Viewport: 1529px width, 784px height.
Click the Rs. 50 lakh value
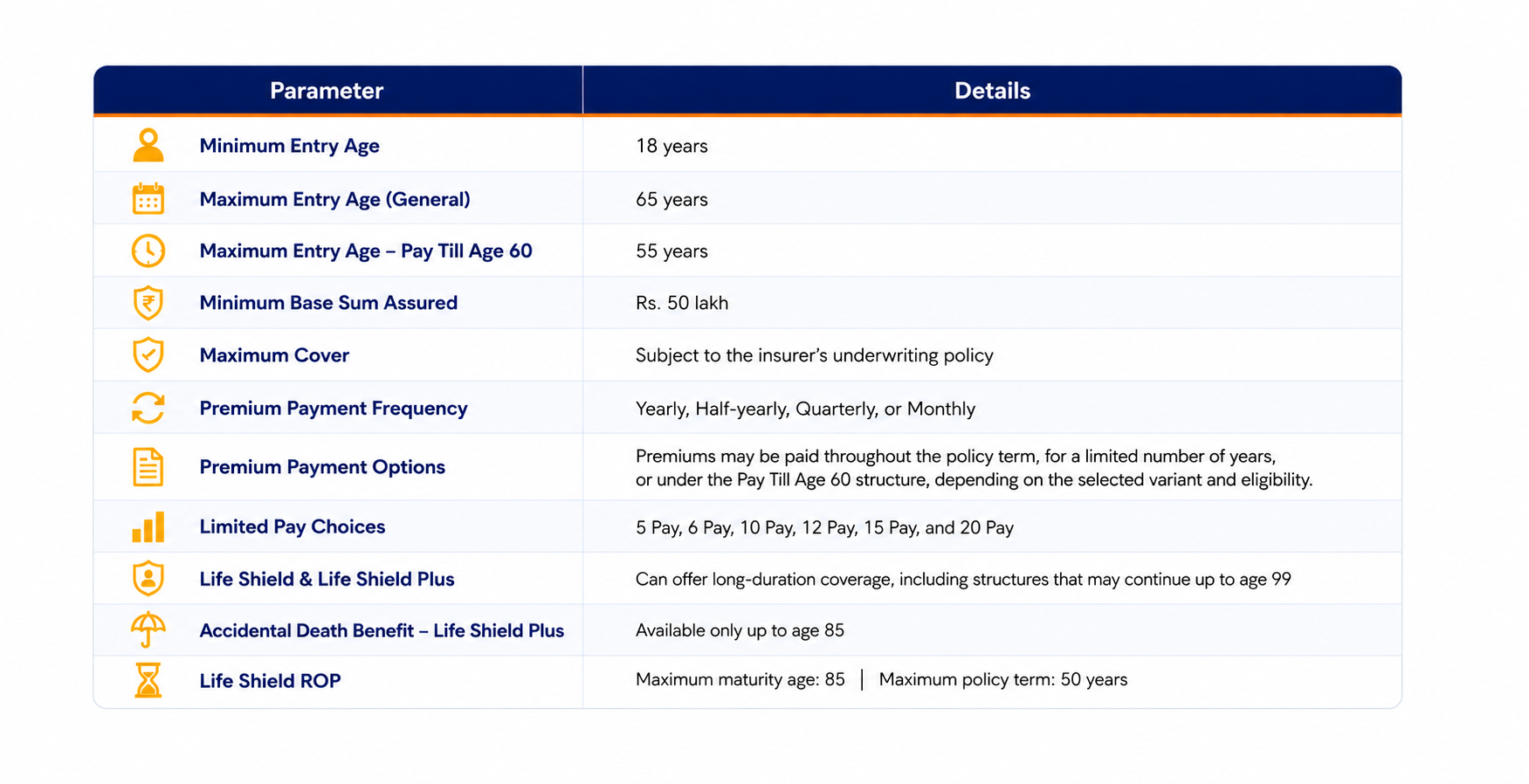tap(682, 303)
